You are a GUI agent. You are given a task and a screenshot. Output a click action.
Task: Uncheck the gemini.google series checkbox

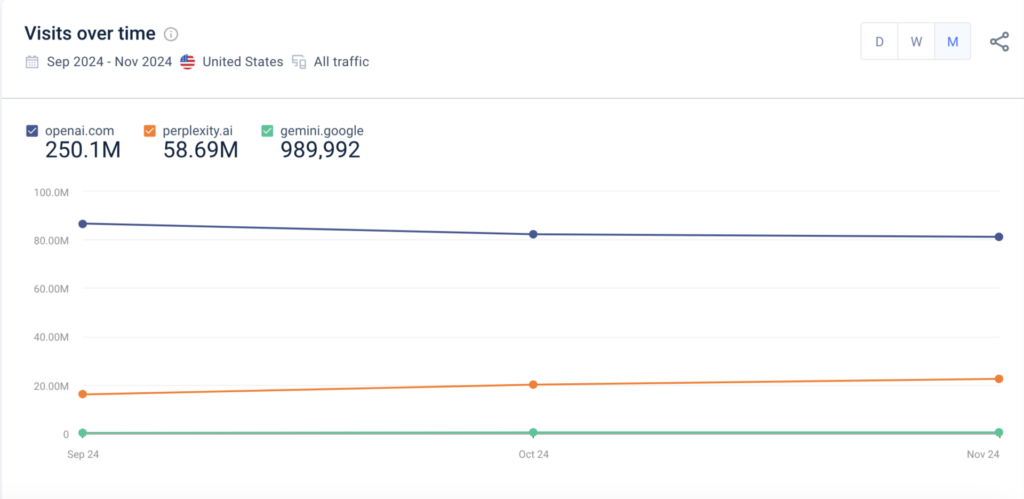click(x=267, y=130)
